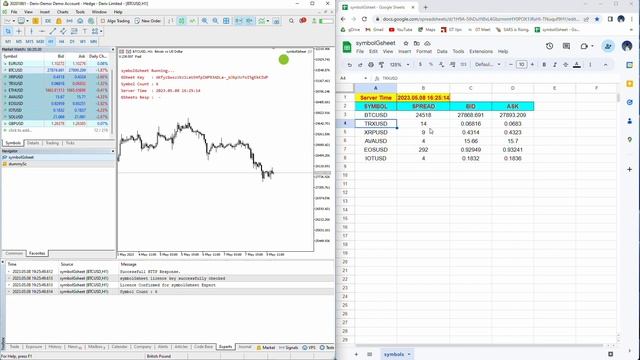Open the Sheets zoom percentage dropdown
640x360 pixels.
tap(400, 64)
